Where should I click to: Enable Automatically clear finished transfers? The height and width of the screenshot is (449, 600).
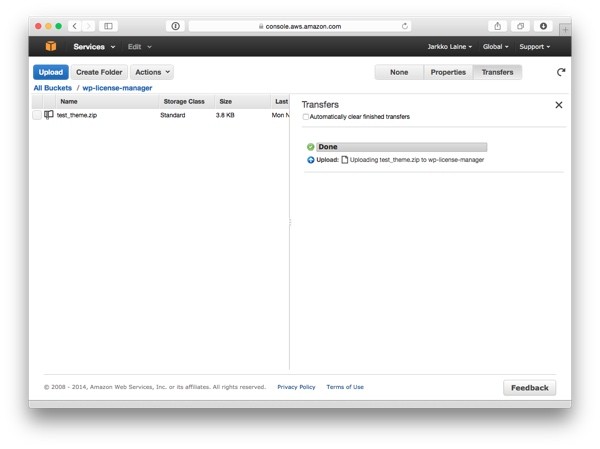click(305, 117)
